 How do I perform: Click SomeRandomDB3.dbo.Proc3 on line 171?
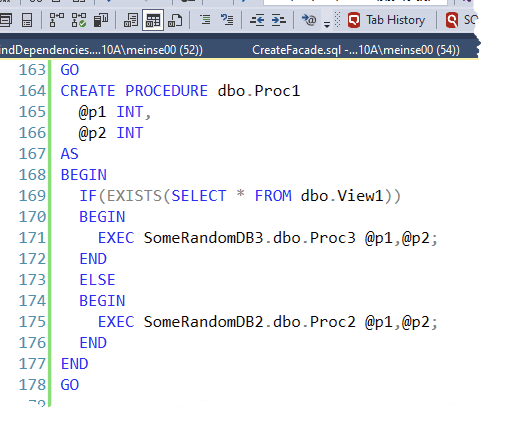[x=249, y=238]
